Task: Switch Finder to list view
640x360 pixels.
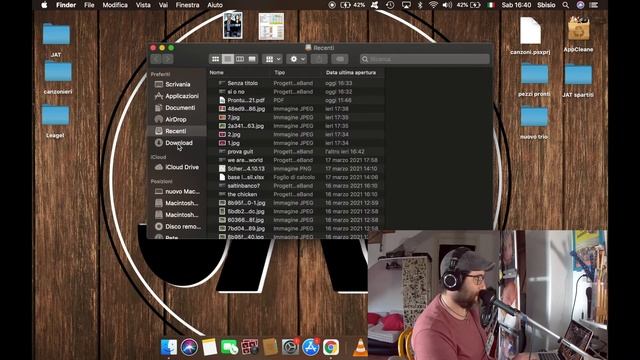Action: pos(228,59)
